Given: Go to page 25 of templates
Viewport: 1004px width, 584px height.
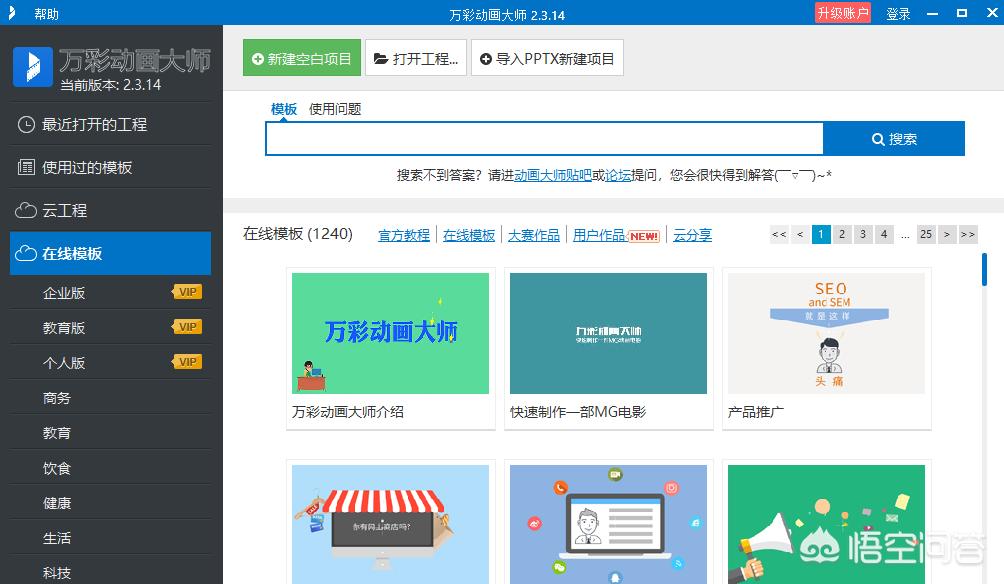Looking at the screenshot, I should (x=926, y=234).
